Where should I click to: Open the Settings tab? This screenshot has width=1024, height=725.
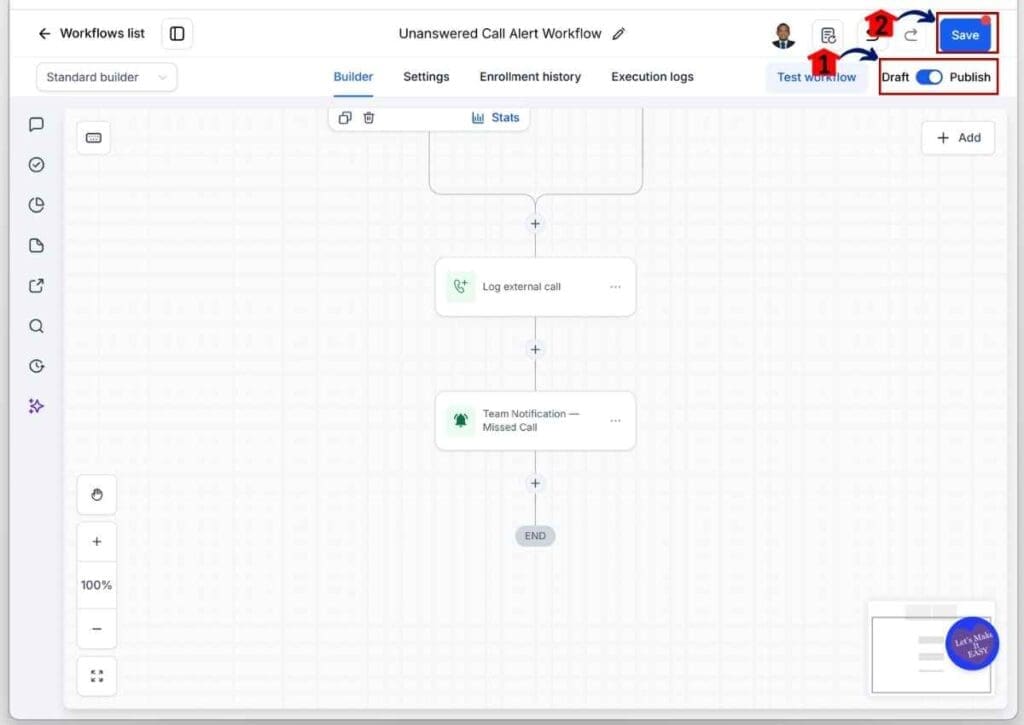tap(426, 76)
